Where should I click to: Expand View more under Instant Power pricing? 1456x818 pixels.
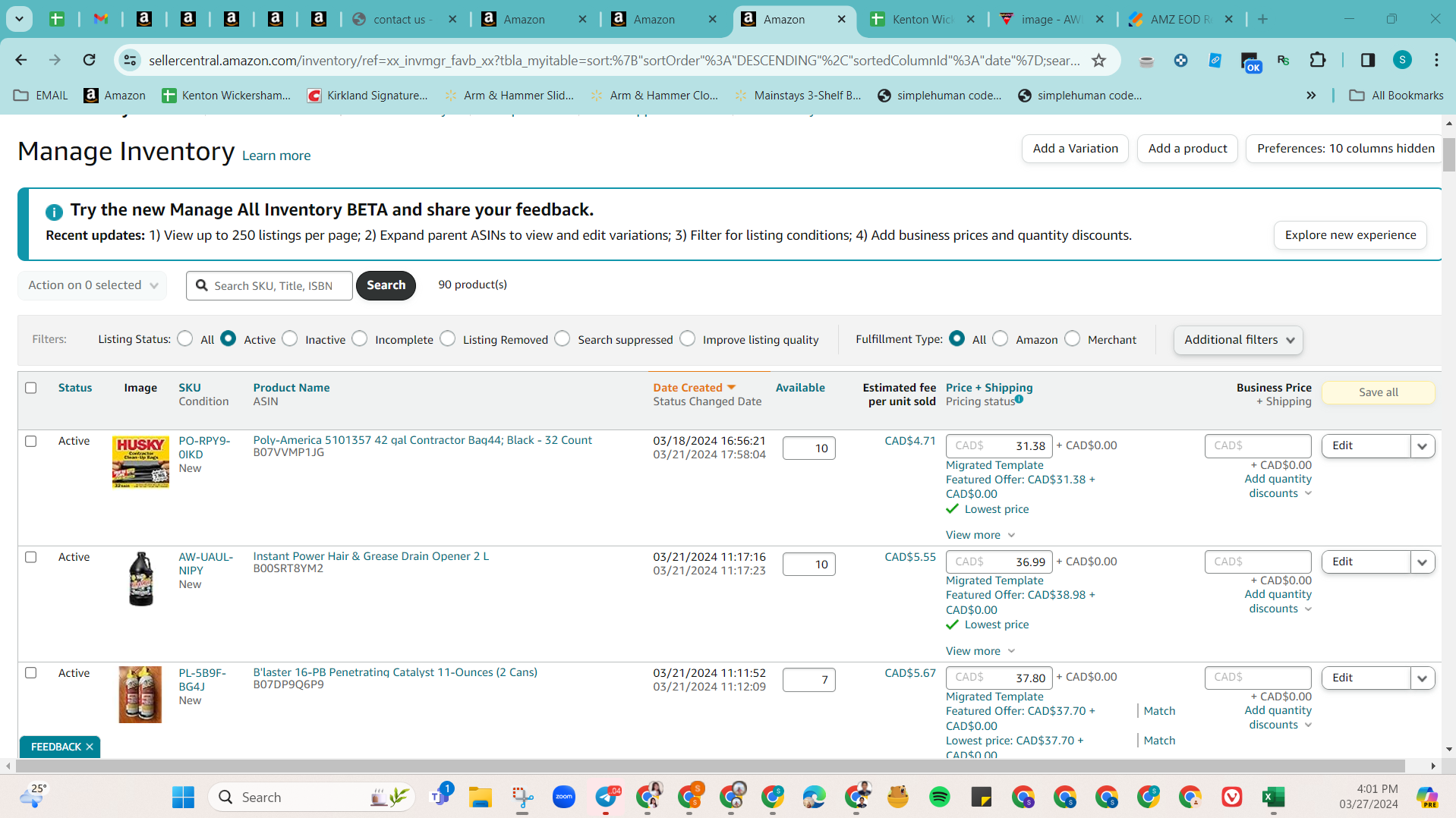click(980, 651)
